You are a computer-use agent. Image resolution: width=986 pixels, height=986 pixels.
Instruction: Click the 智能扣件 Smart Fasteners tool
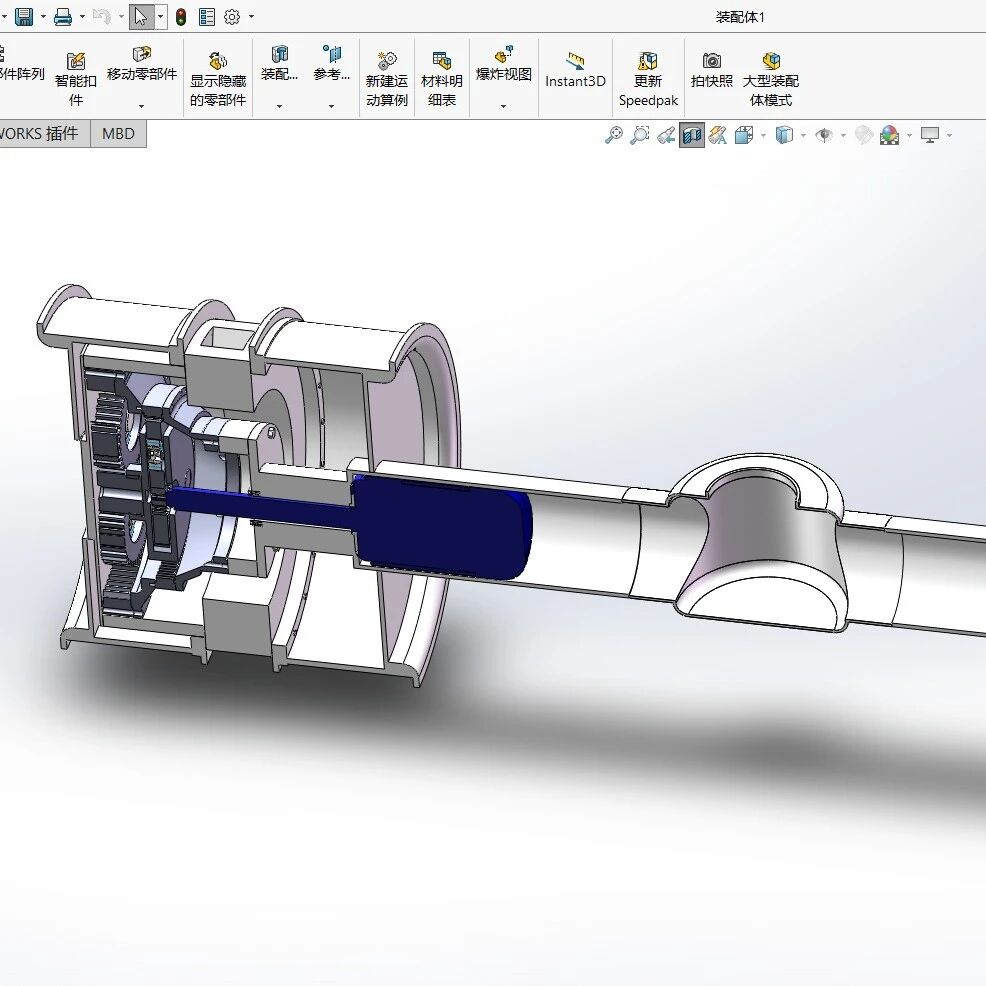[x=75, y=79]
